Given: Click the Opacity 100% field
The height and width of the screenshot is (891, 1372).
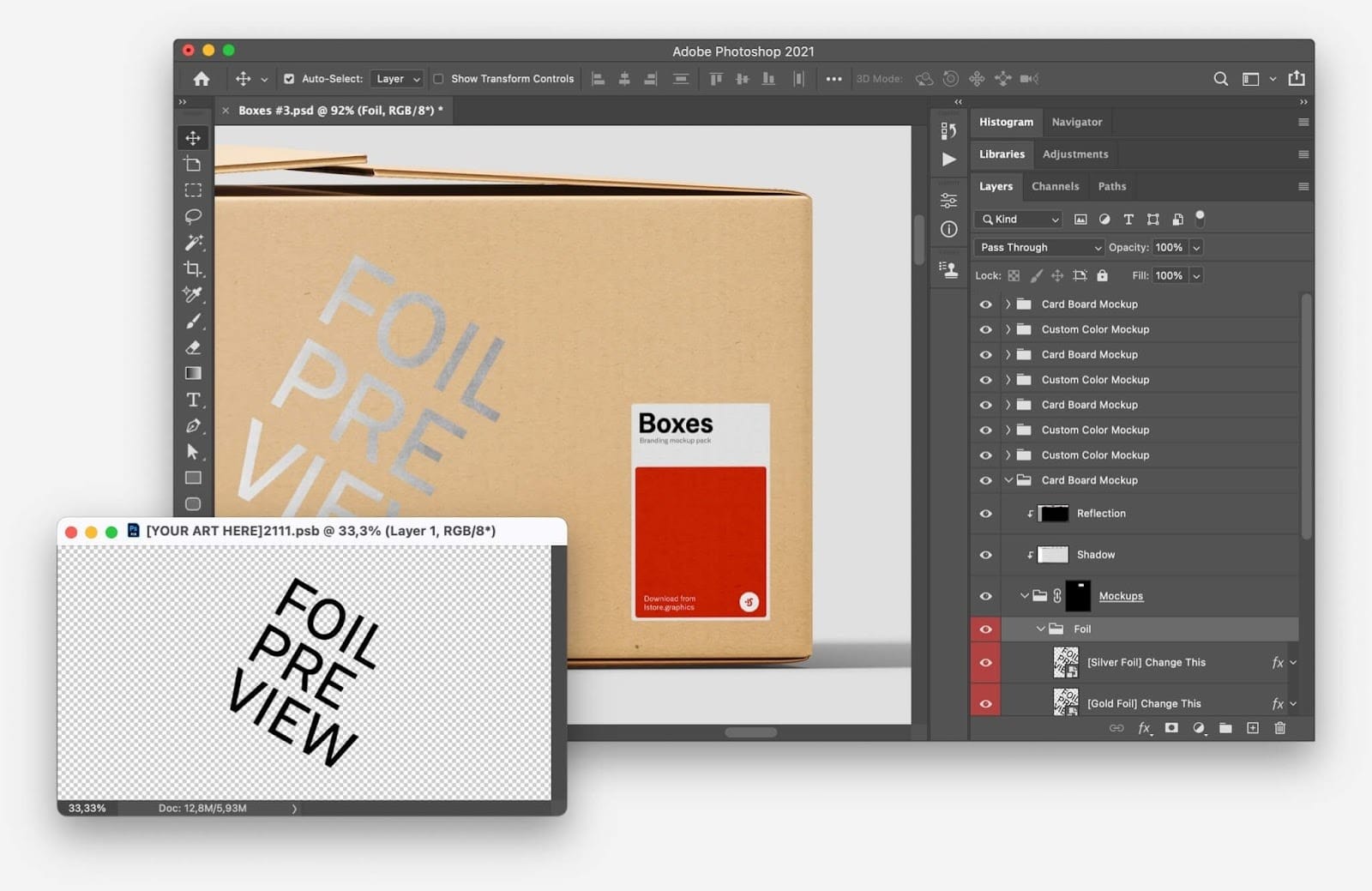Looking at the screenshot, I should click(x=1169, y=247).
